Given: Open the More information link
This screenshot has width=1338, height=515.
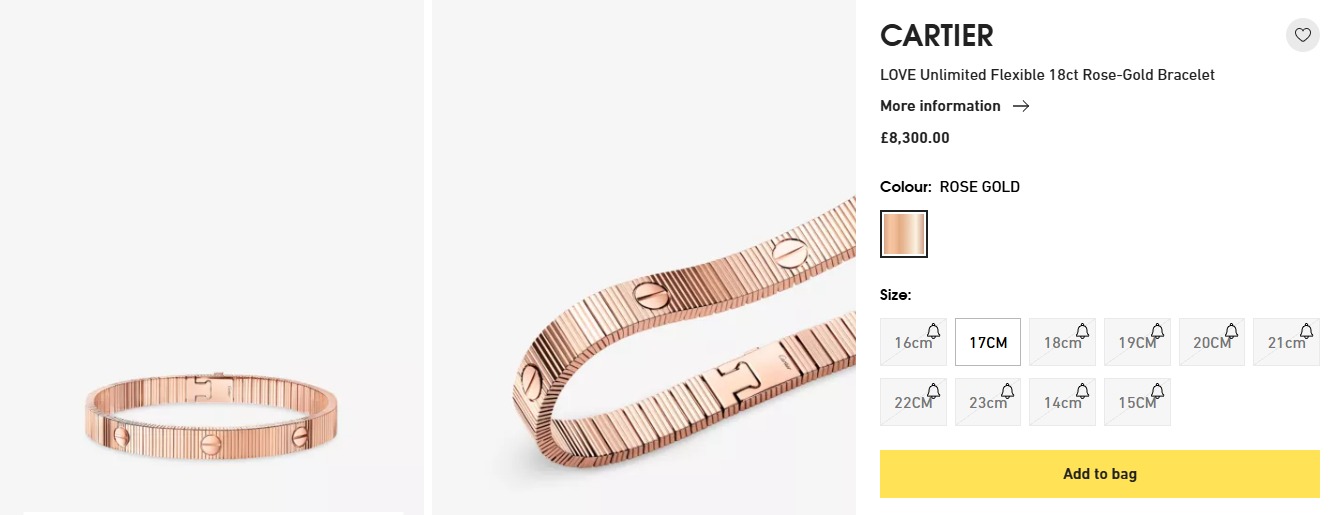Looking at the screenshot, I should point(940,106).
